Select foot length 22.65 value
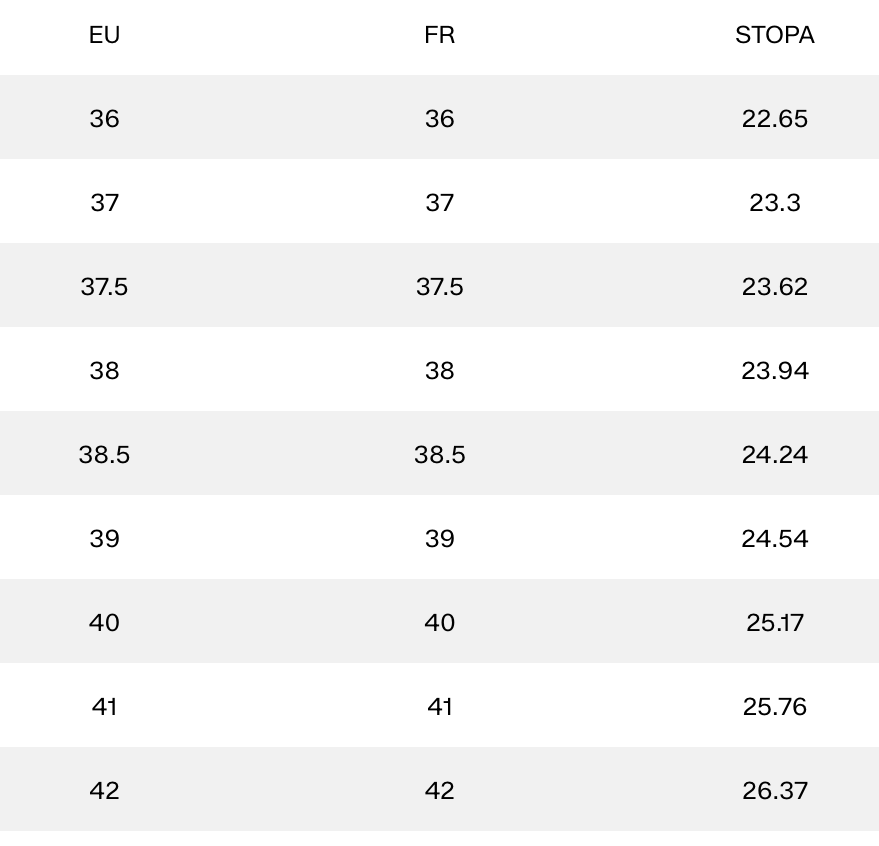879x846 pixels. (774, 119)
